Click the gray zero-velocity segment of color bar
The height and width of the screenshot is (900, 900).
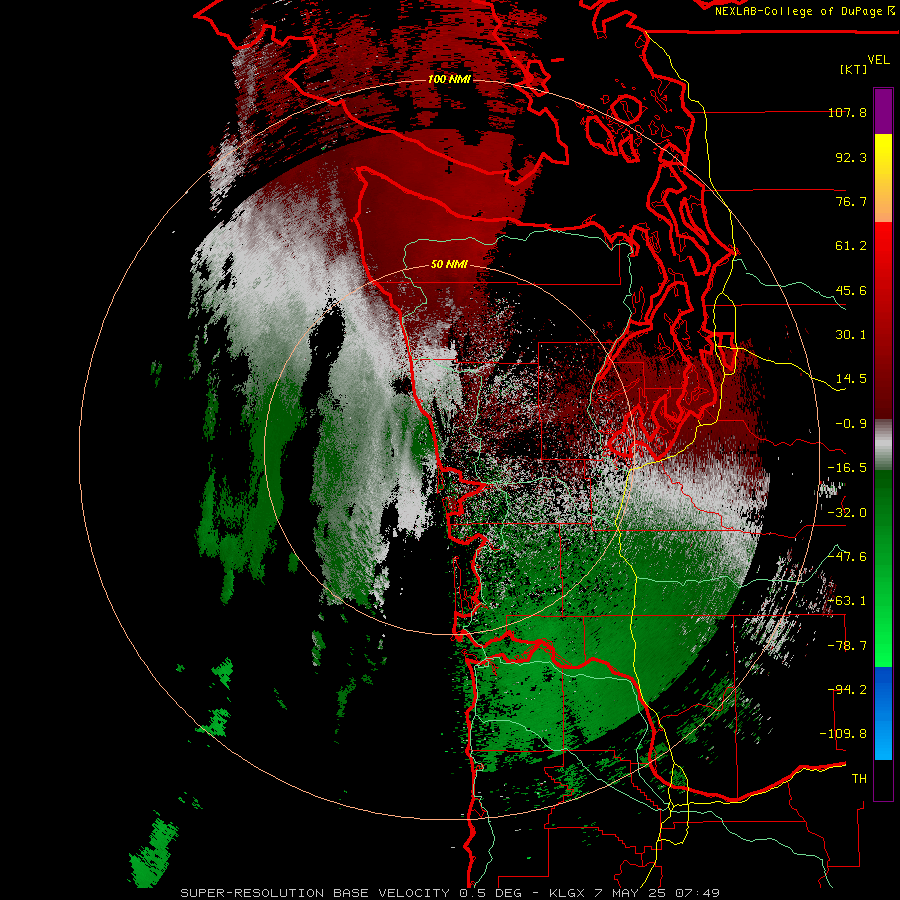pyautogui.click(x=883, y=445)
